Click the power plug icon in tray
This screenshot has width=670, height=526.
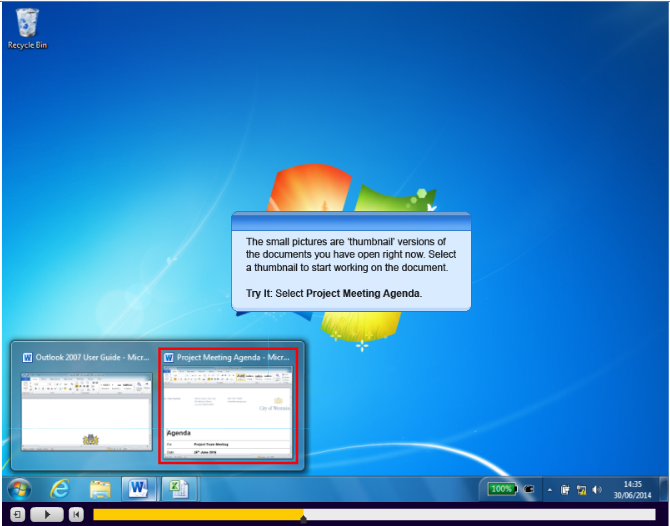coord(529,489)
